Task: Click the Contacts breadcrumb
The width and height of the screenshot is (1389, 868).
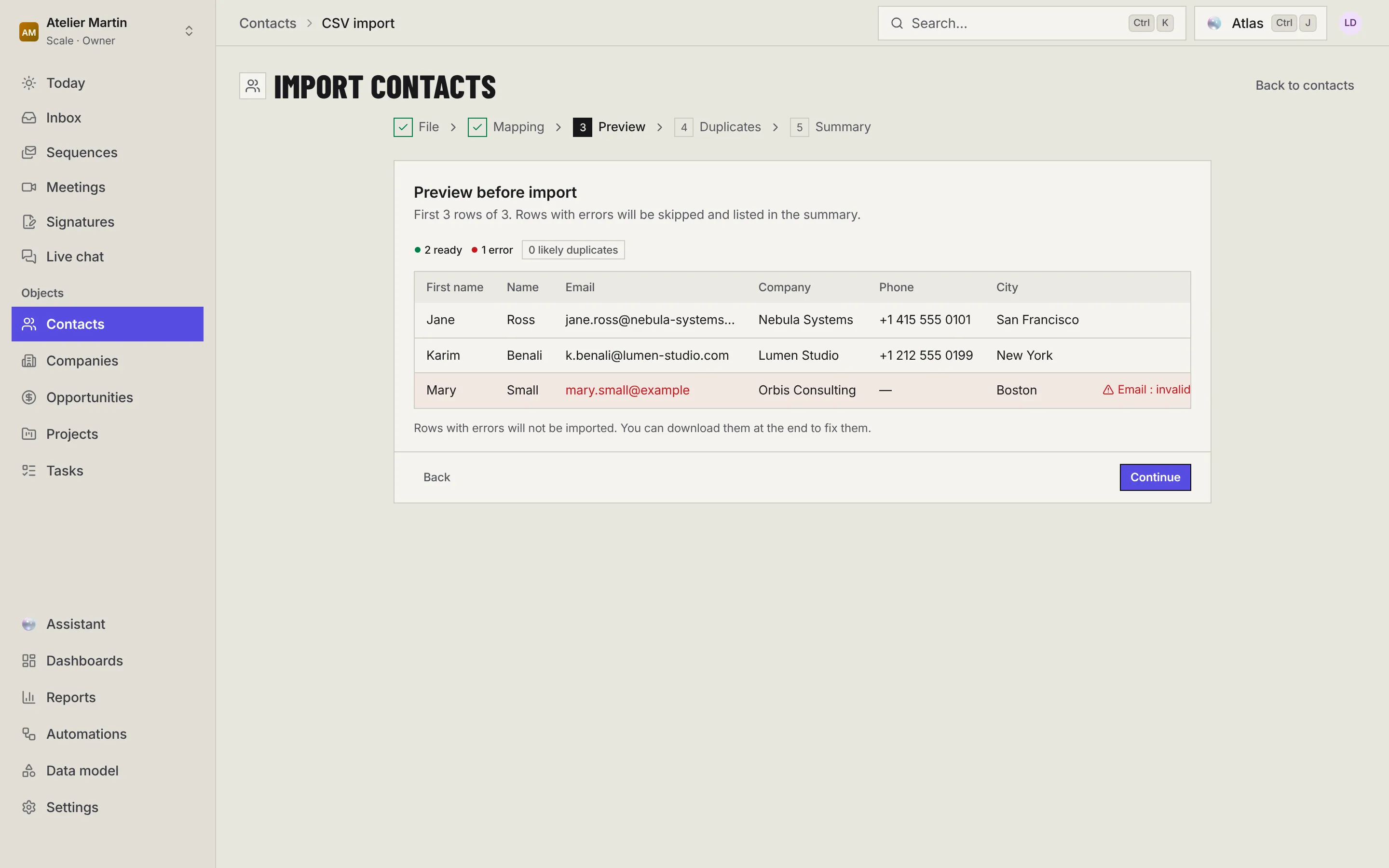Action: [x=268, y=23]
